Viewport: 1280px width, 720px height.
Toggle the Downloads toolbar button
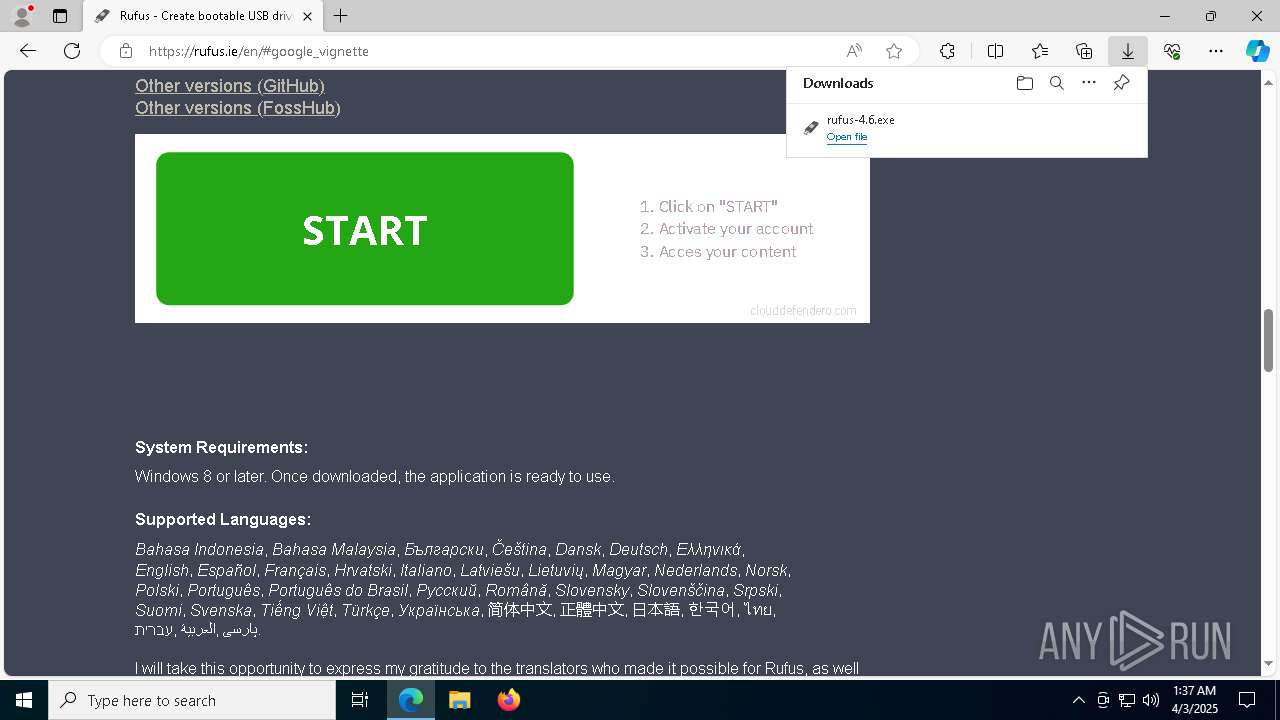1128,51
